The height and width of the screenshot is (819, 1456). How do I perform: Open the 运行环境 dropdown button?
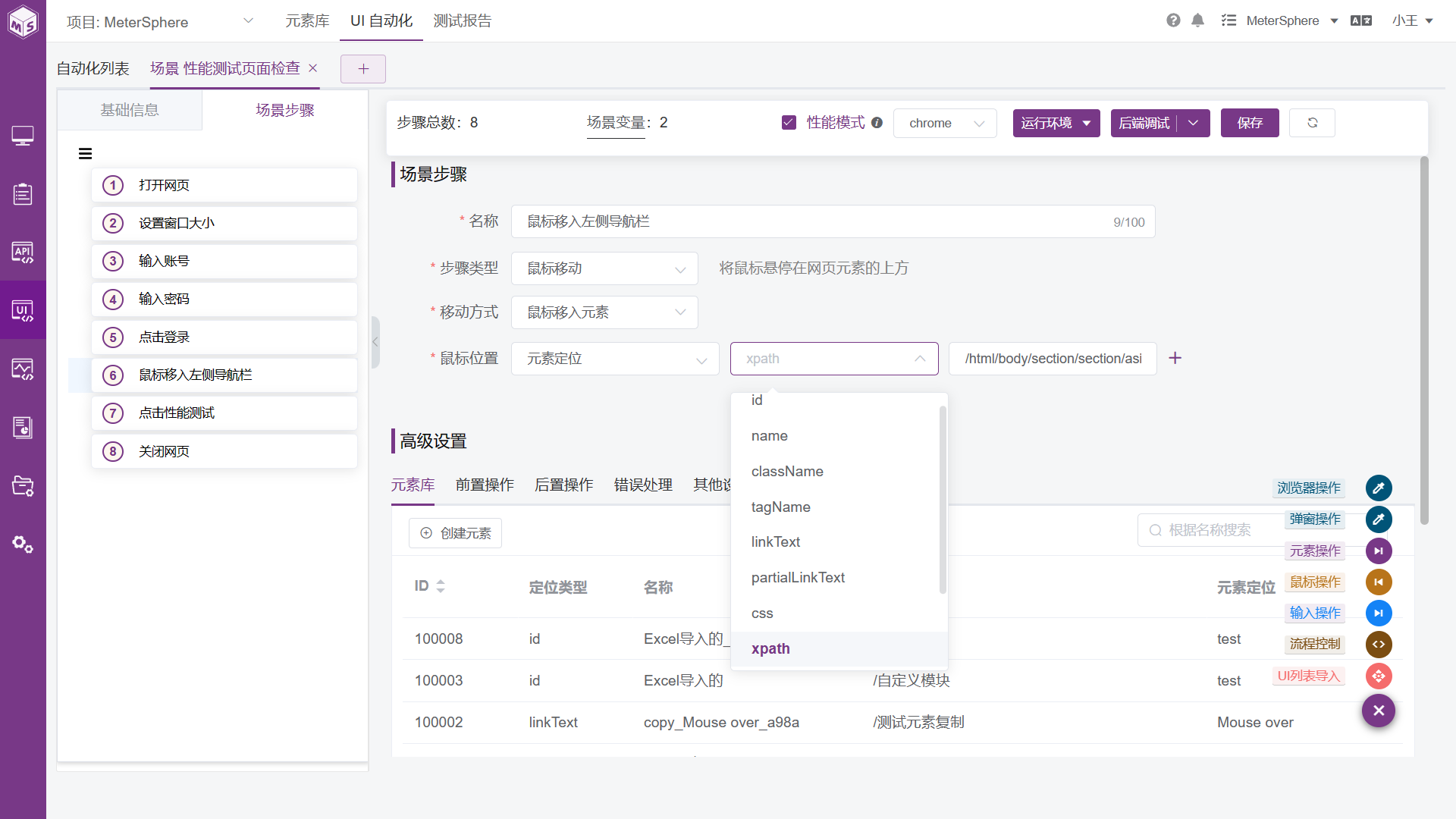tap(1056, 123)
